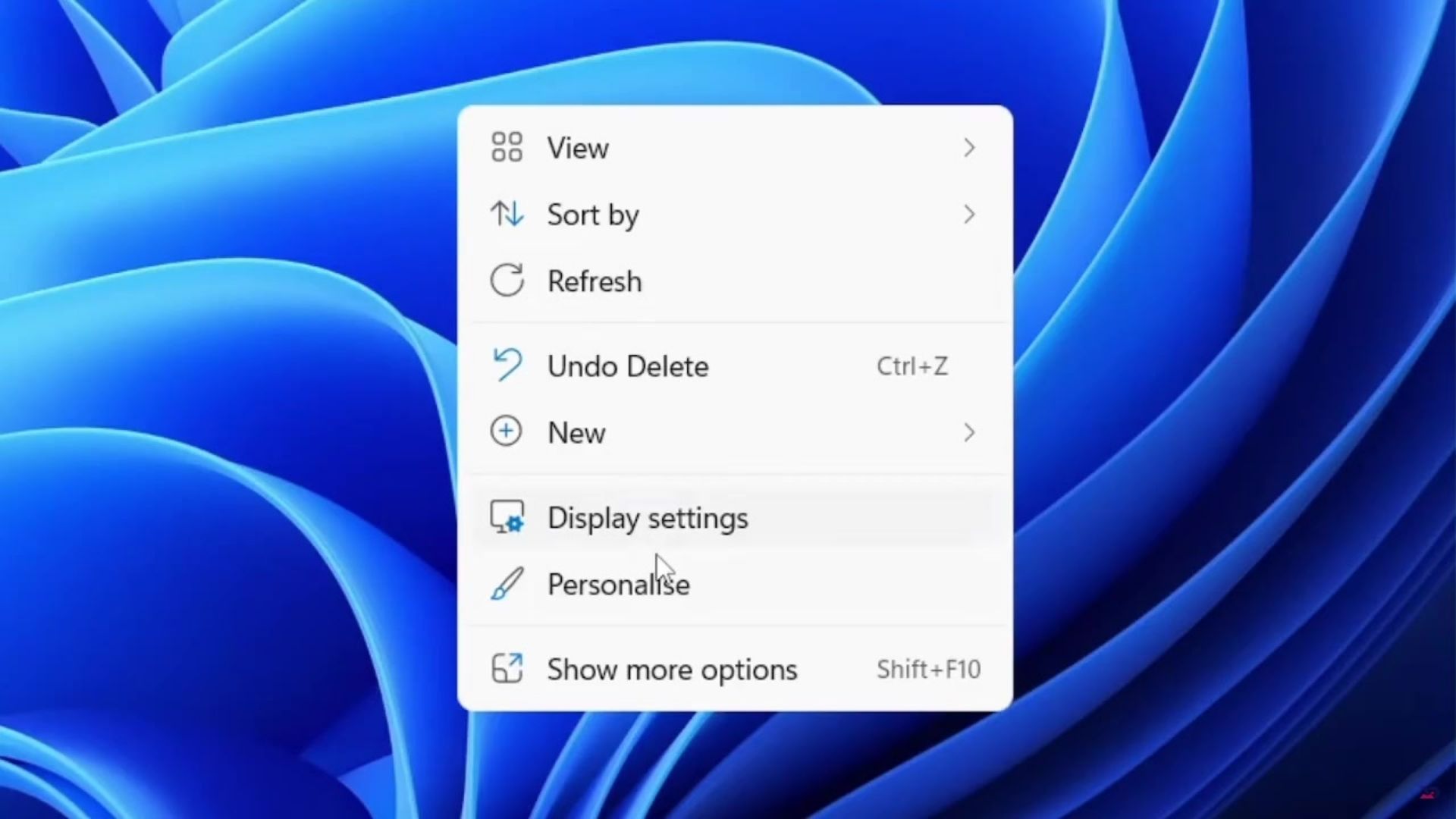Click the Shift+F10 shortcut label
Screen dimensions: 1456x819
tap(929, 669)
